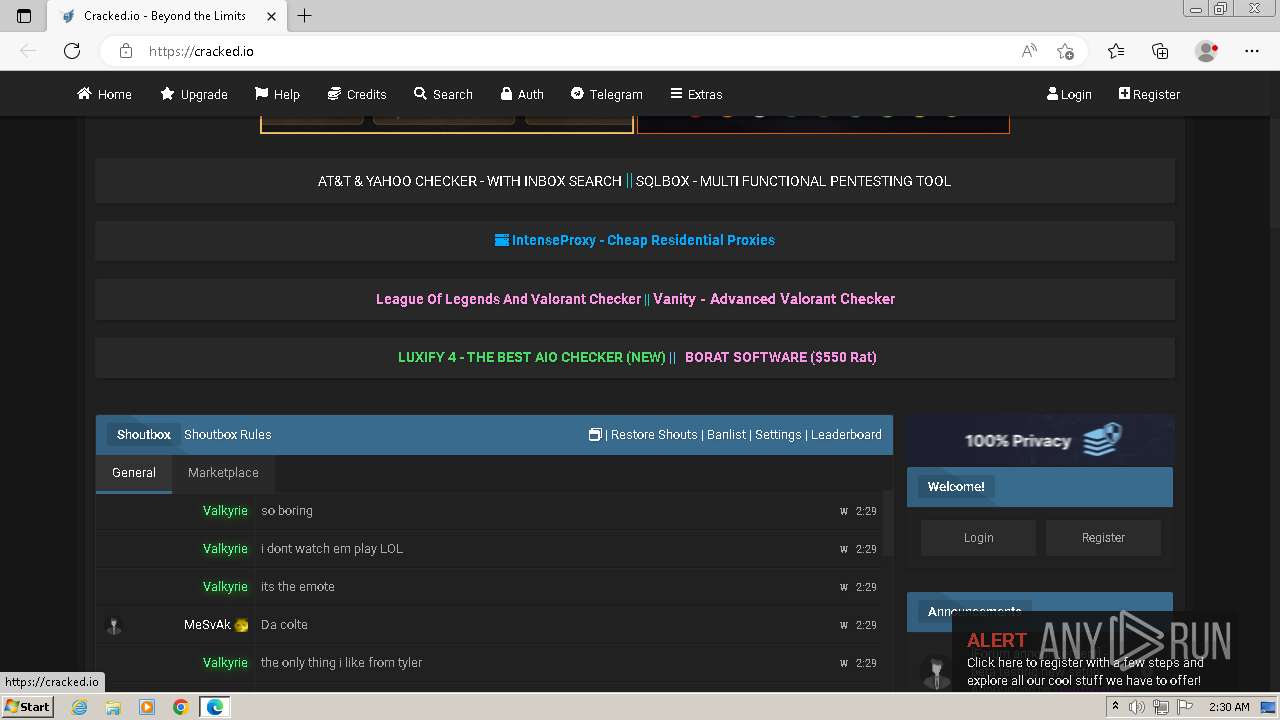Click Register button in Welcome panel
The image size is (1280, 720).
(x=1103, y=538)
